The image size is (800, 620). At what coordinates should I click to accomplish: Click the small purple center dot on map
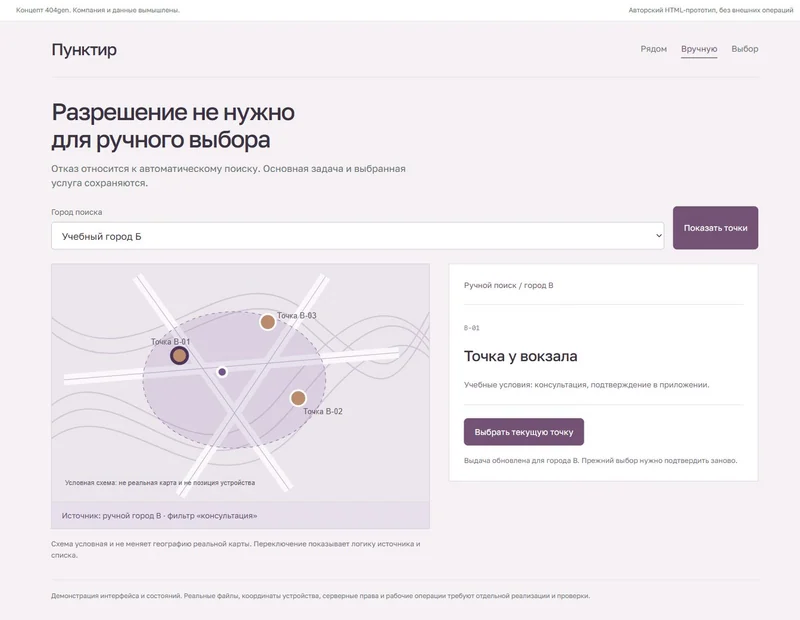pos(222,372)
